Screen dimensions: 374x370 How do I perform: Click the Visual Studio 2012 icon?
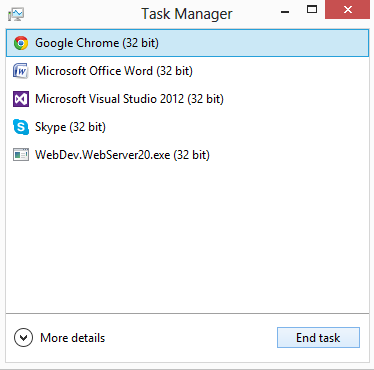coord(21,99)
